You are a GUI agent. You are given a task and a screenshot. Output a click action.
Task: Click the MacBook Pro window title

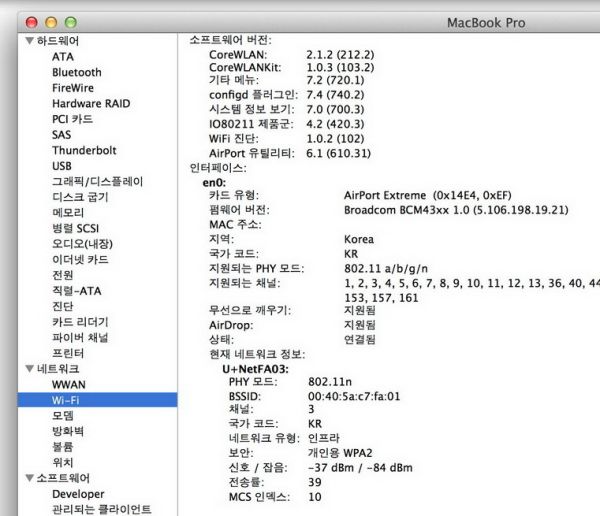tap(486, 23)
